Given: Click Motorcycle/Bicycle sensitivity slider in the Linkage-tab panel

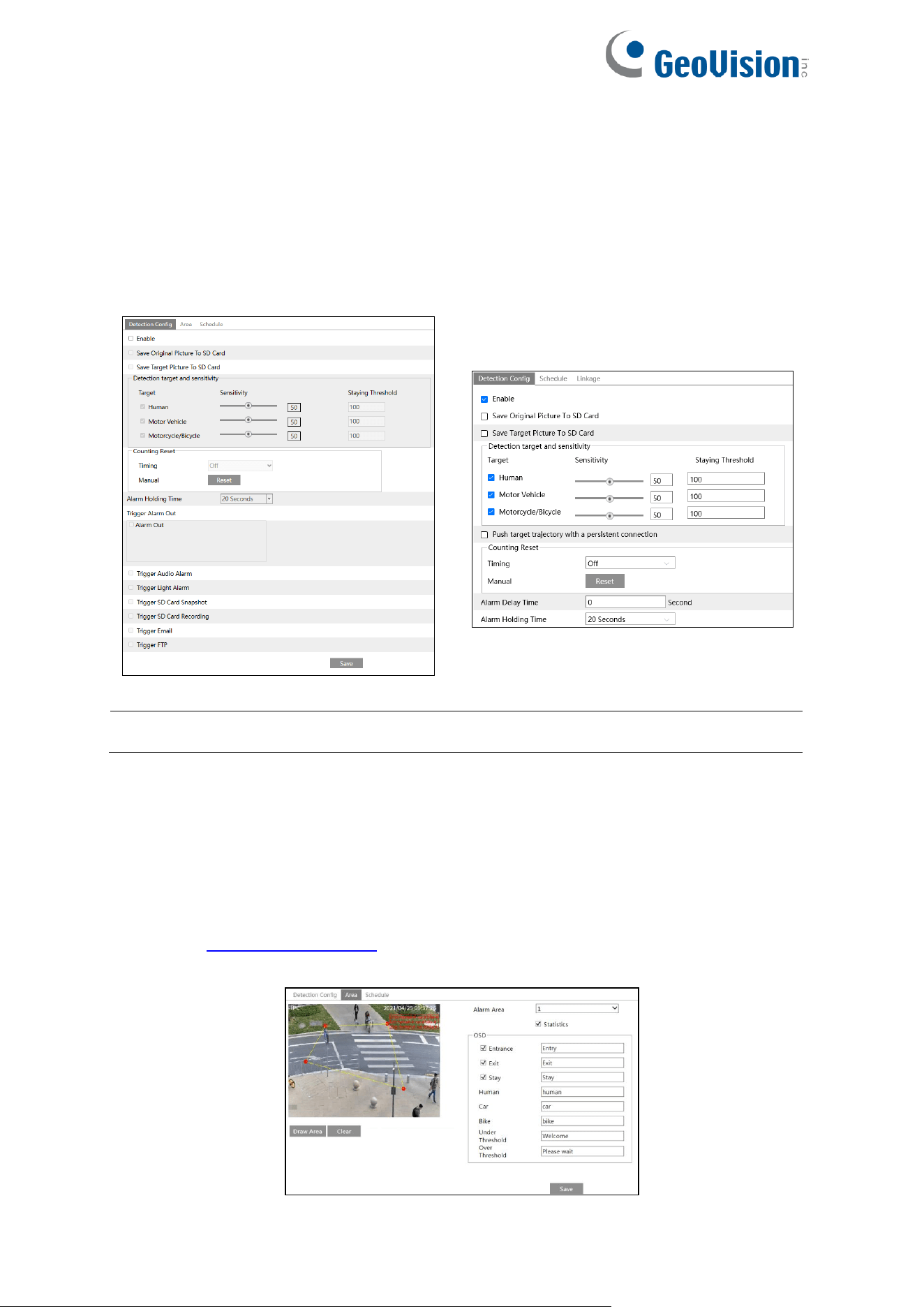Looking at the screenshot, I should pos(609,515).
